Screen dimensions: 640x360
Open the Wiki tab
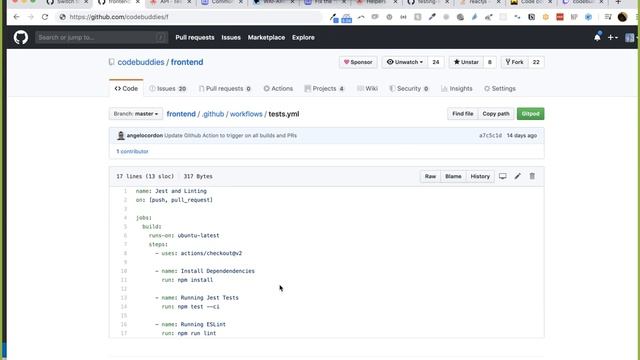(367, 89)
